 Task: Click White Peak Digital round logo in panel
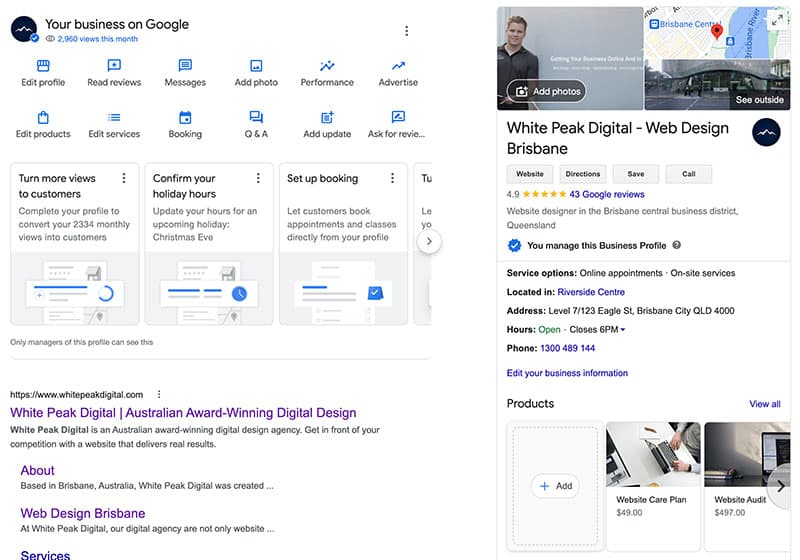766,133
